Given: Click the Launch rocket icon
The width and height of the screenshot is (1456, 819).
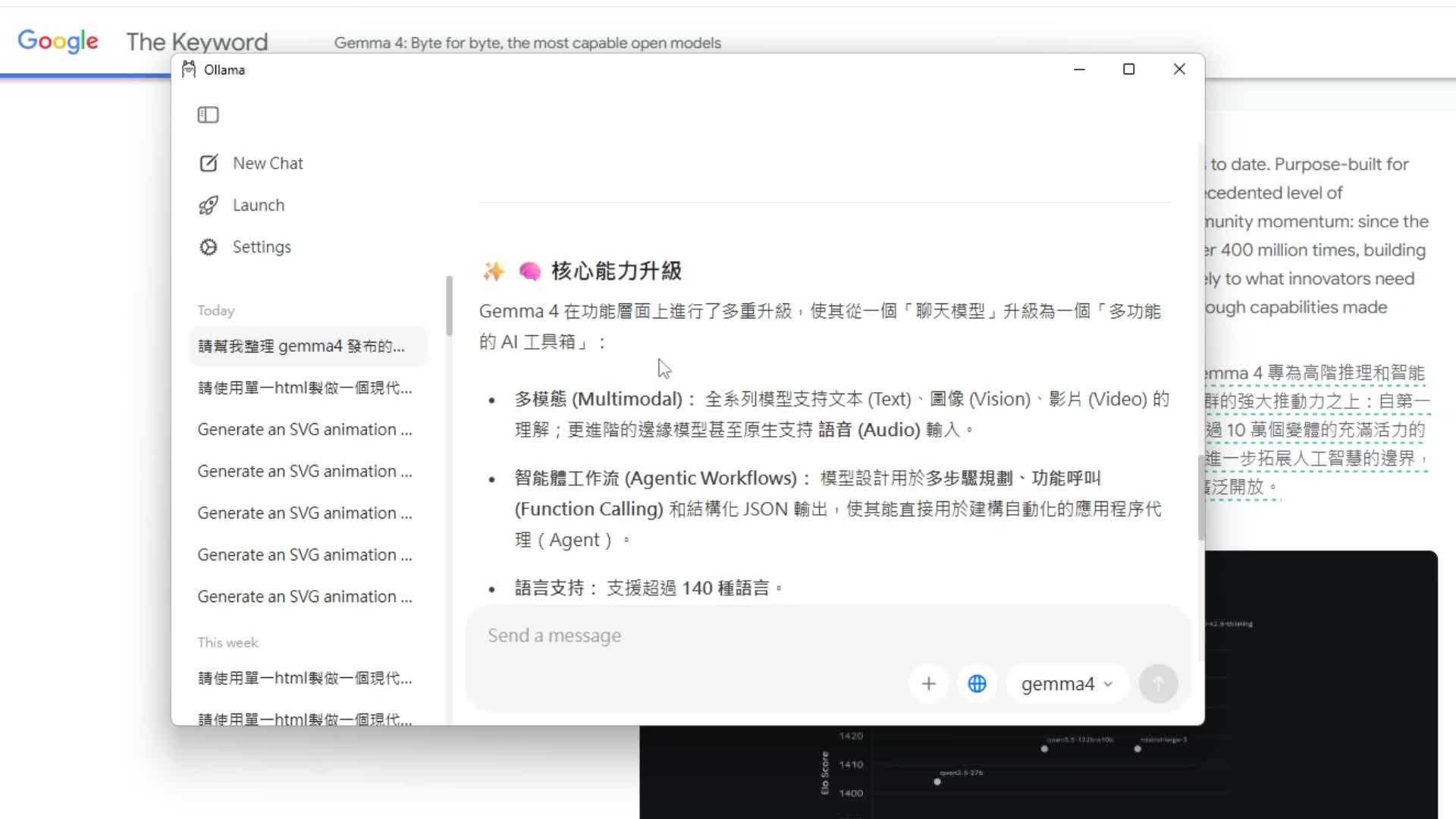Looking at the screenshot, I should (x=209, y=206).
